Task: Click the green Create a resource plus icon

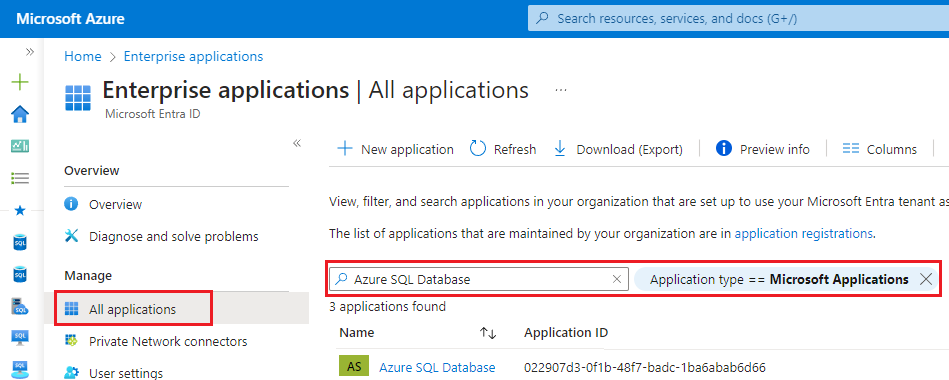Action: coord(21,82)
